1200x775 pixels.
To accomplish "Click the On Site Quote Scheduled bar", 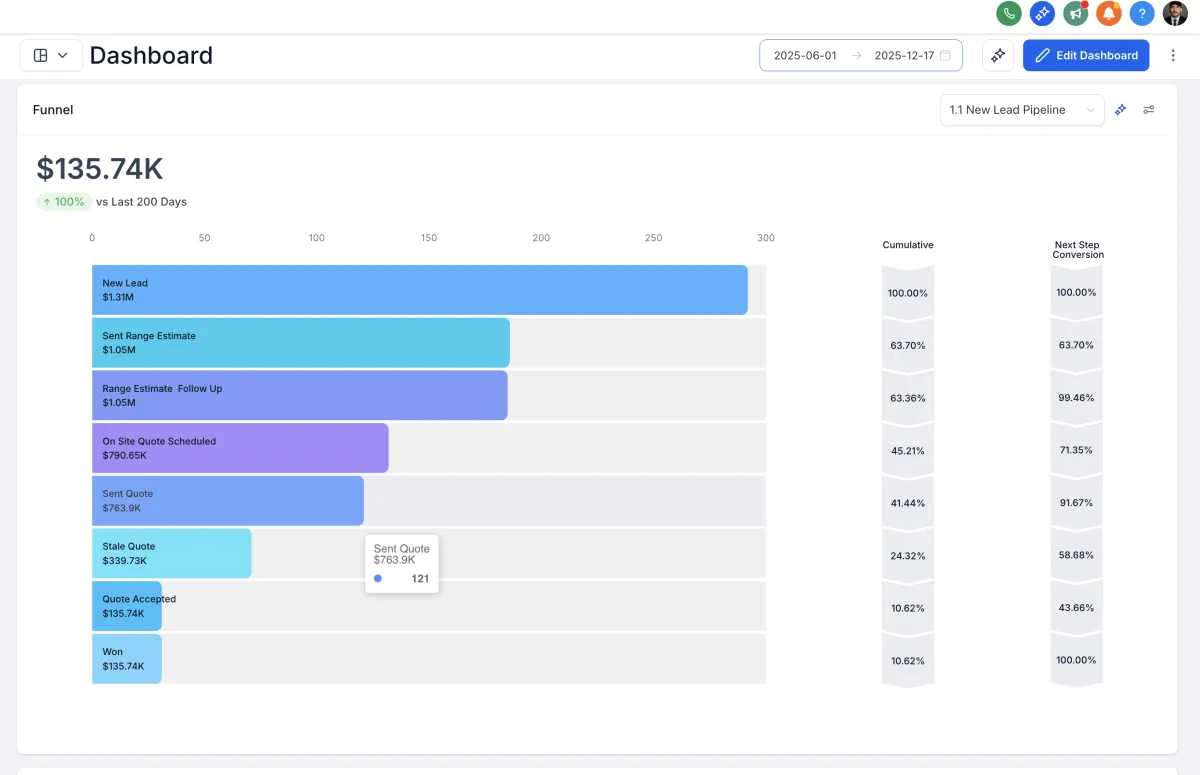I will pos(240,448).
